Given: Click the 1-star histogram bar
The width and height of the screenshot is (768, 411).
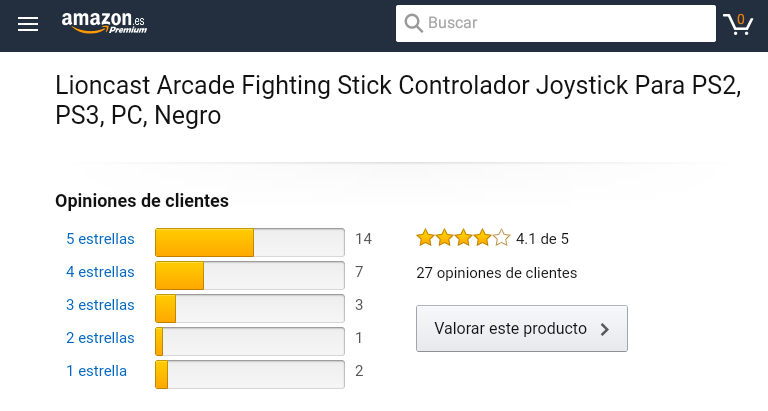Looking at the screenshot, I should coord(250,374).
